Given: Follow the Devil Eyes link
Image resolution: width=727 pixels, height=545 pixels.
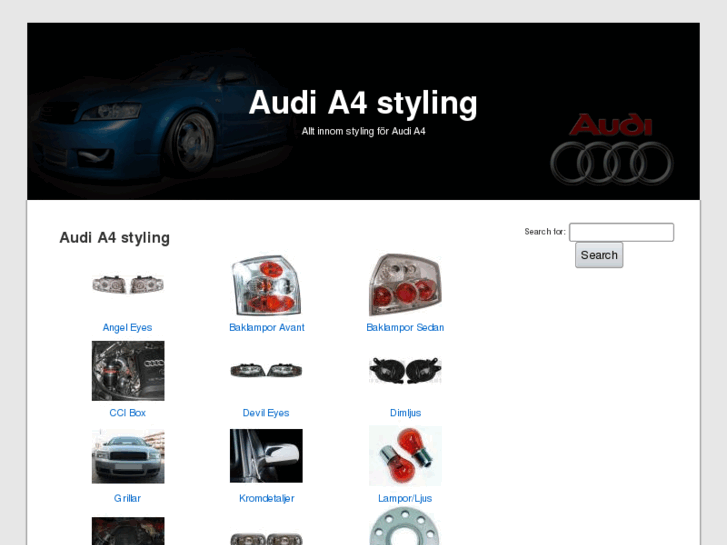Looking at the screenshot, I should coord(266,413).
